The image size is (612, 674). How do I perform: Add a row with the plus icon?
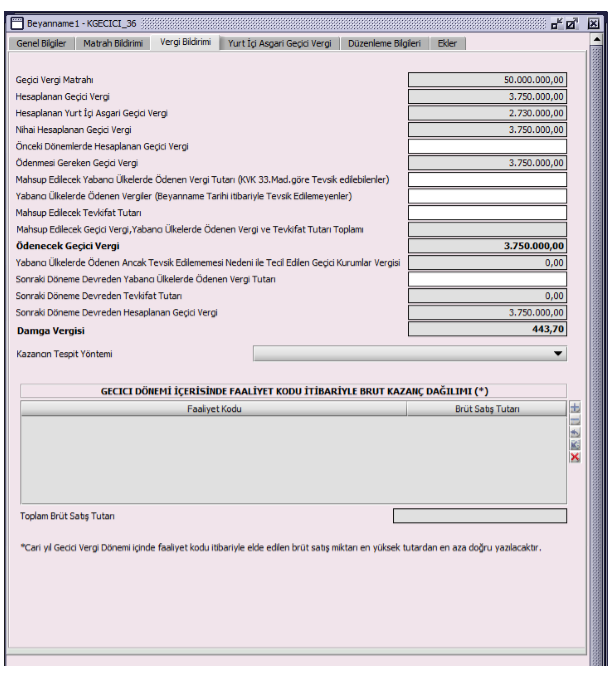pyautogui.click(x=575, y=407)
